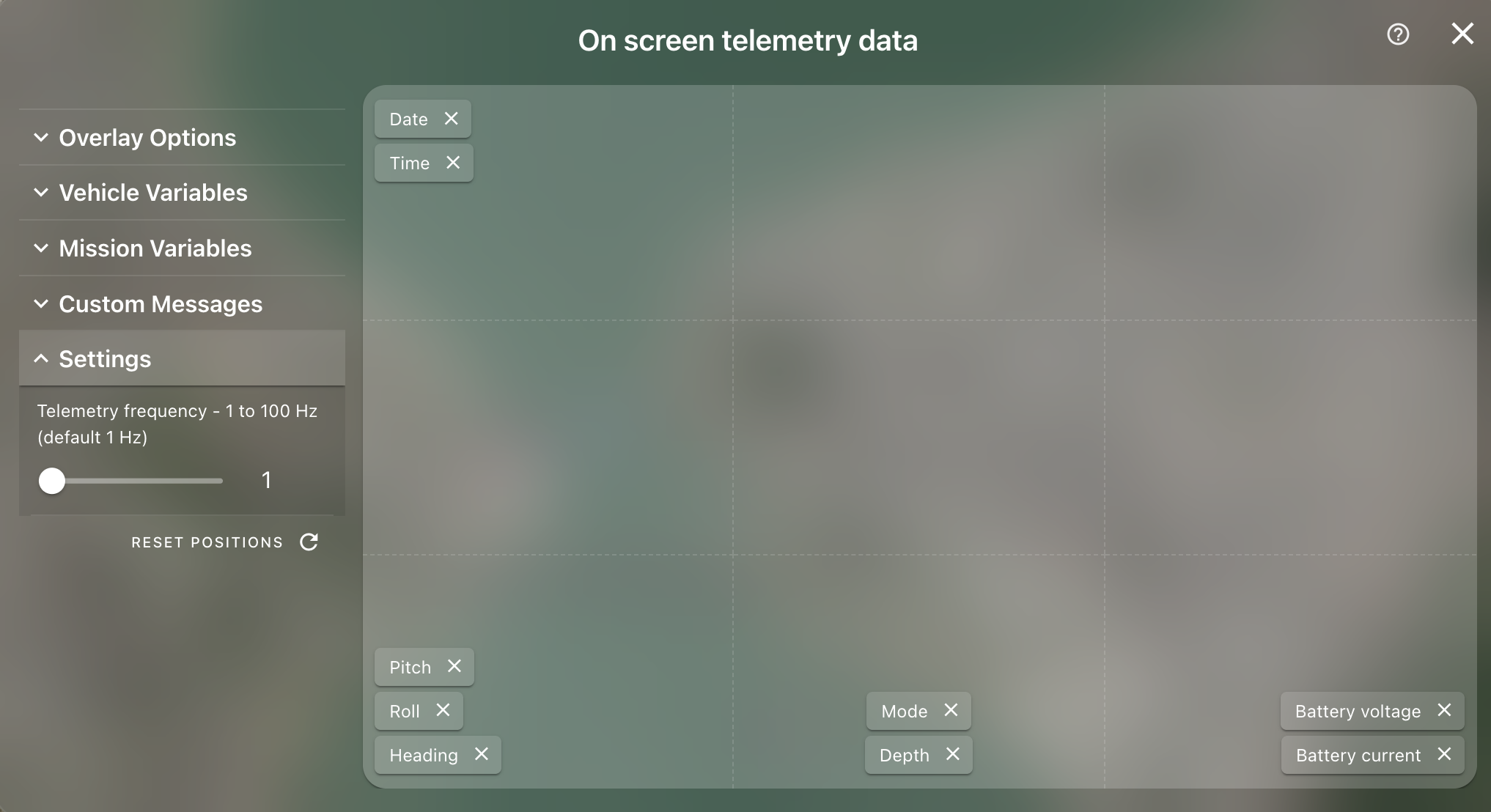This screenshot has width=1491, height=812.
Task: Remove Mode telemetry item
Action: coord(950,710)
